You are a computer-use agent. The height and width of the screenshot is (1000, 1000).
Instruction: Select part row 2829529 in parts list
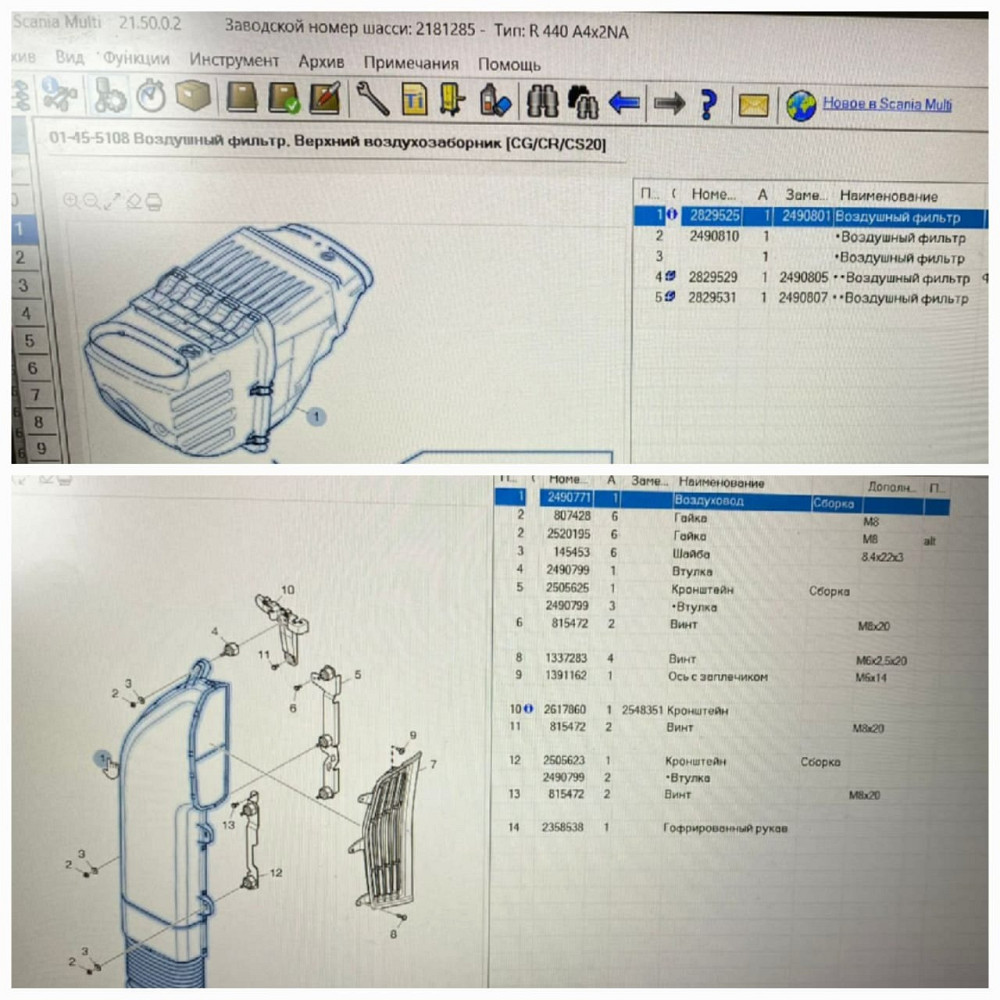[713, 278]
